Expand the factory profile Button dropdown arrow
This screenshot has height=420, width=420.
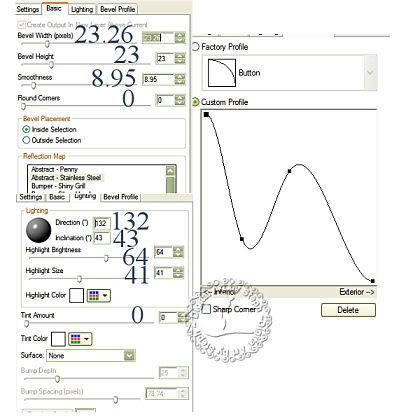point(370,73)
